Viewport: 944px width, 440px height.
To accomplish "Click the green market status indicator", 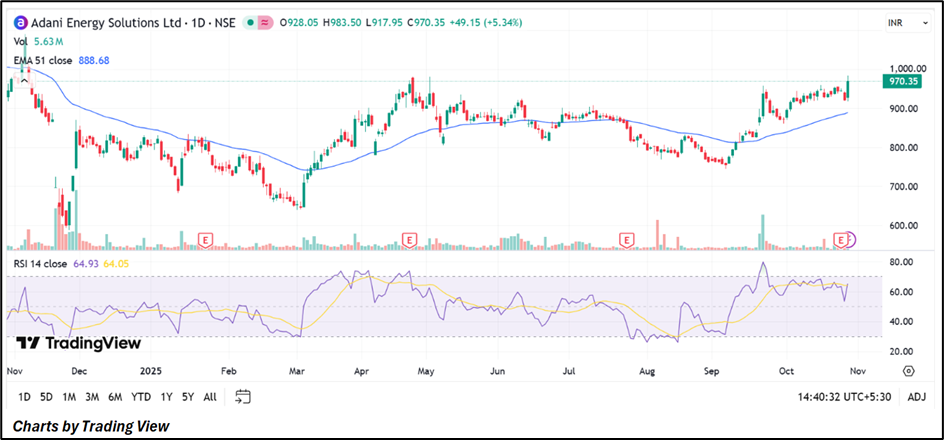I will click(248, 22).
